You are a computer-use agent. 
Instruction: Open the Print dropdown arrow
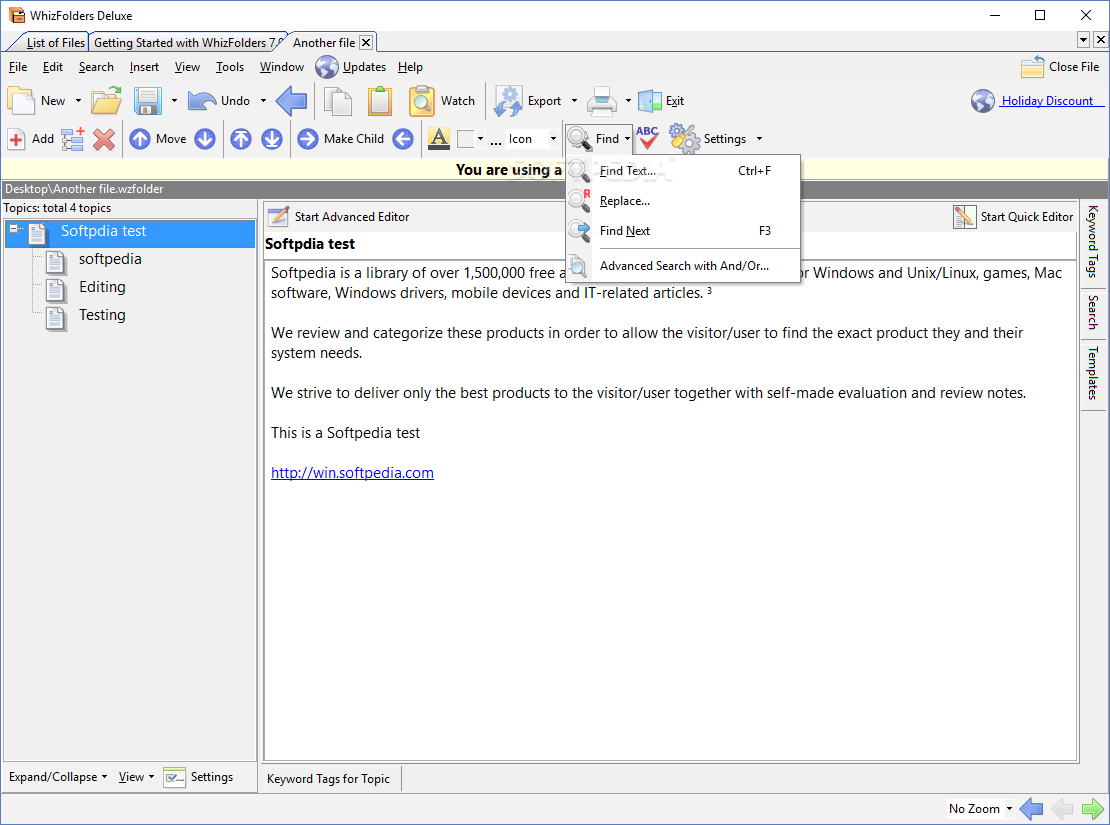[x=628, y=101]
